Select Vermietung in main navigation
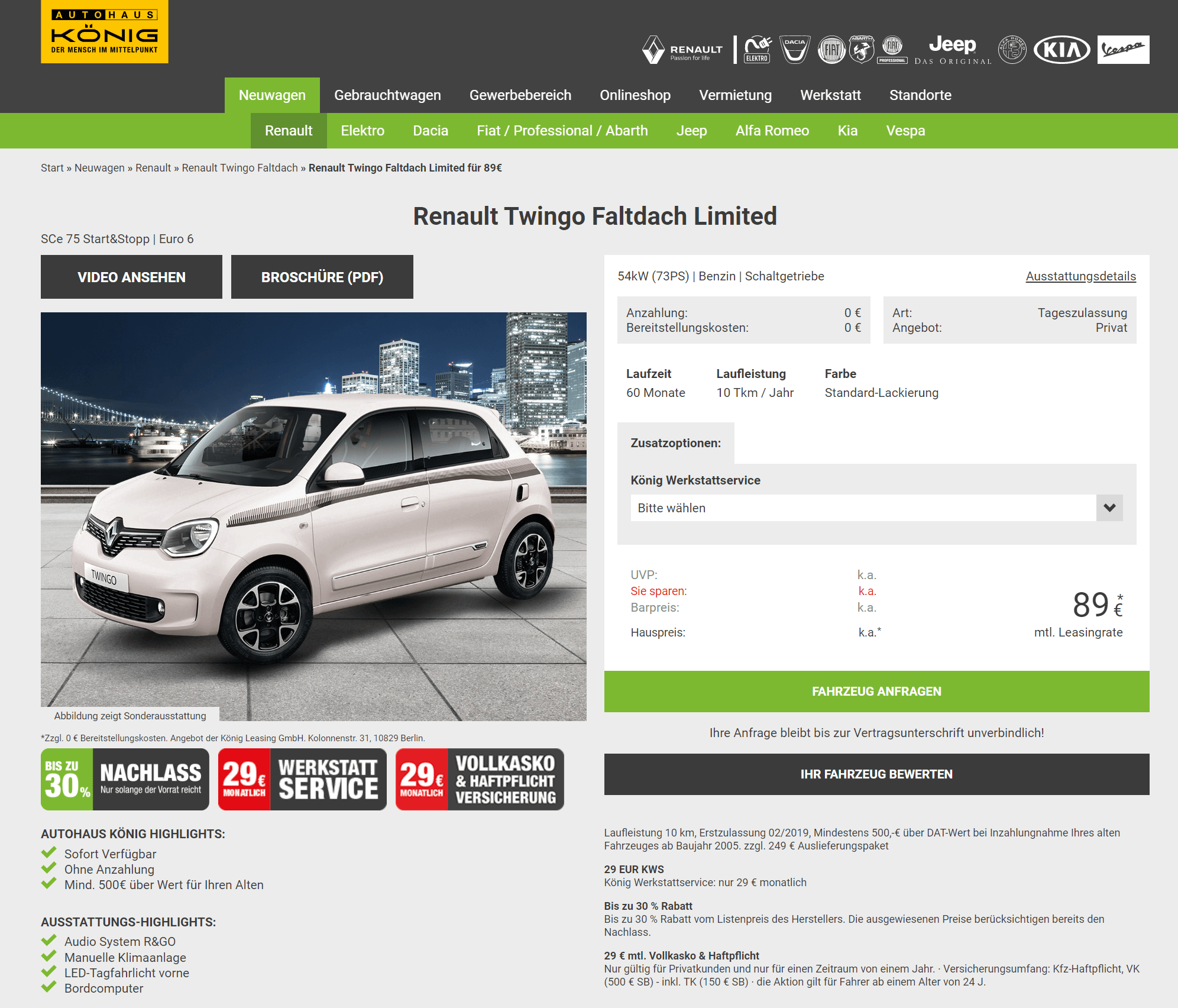The image size is (1178, 1008). tap(735, 95)
